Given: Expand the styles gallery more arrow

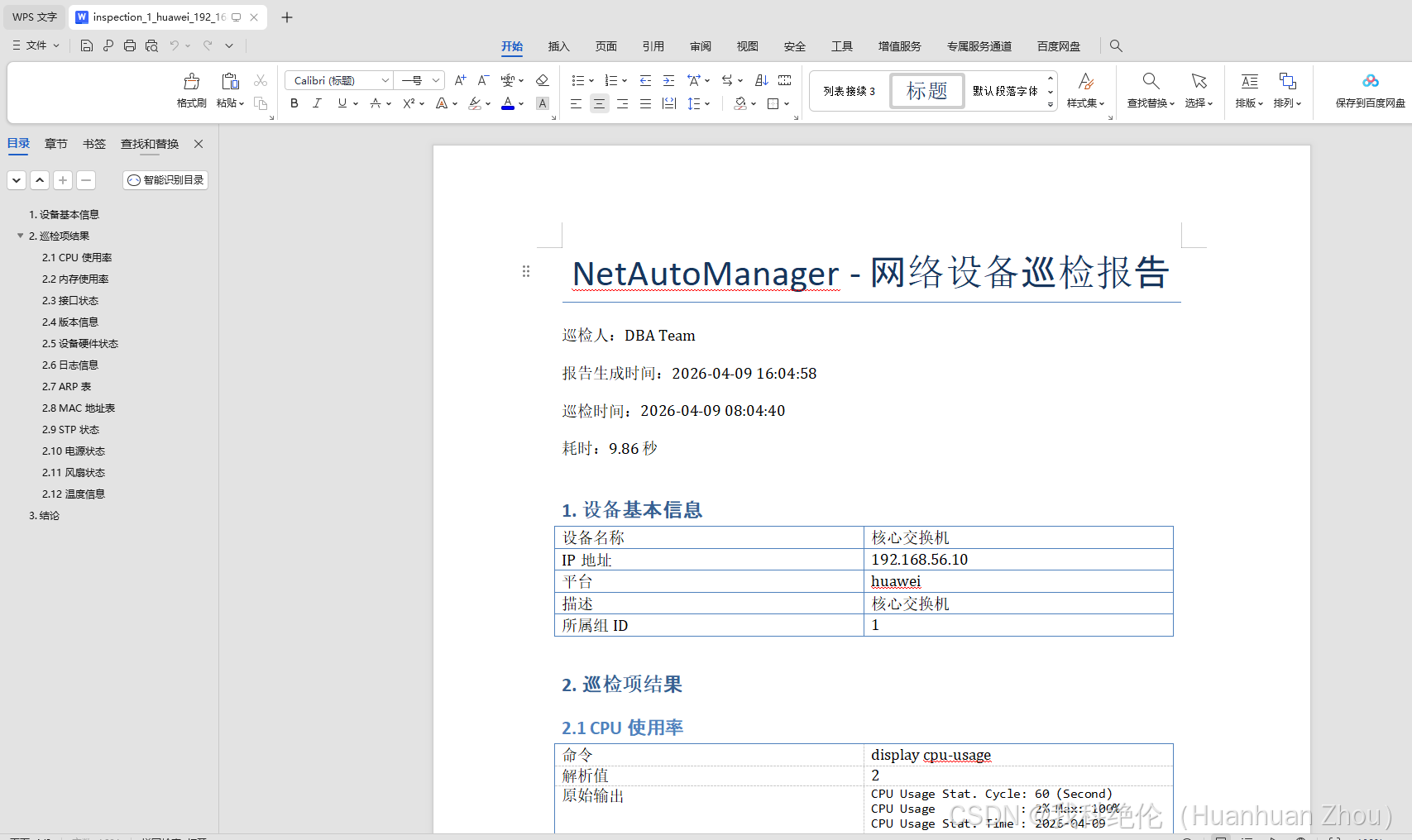Looking at the screenshot, I should [1051, 104].
